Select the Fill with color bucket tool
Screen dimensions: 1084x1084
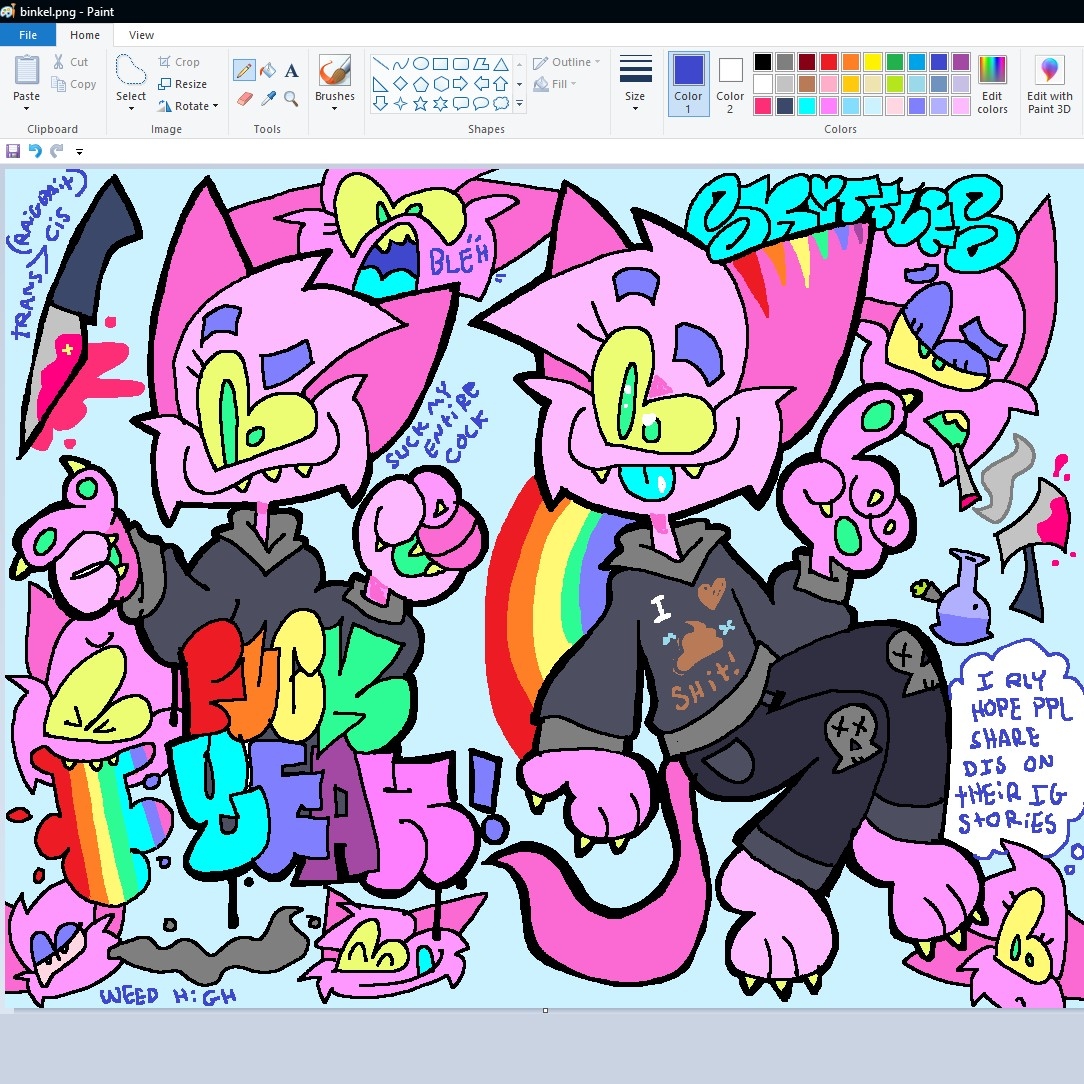pyautogui.click(x=267, y=70)
